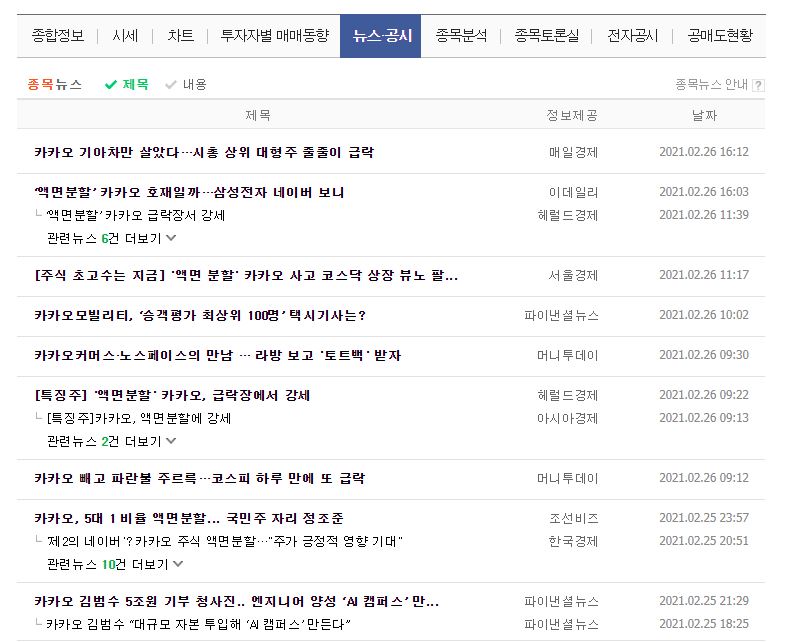Viewport: 785px width, 642px height.
Task: Open article [주식 초고수는 지금] '액면 분할' 카카오
Action: coord(246,275)
